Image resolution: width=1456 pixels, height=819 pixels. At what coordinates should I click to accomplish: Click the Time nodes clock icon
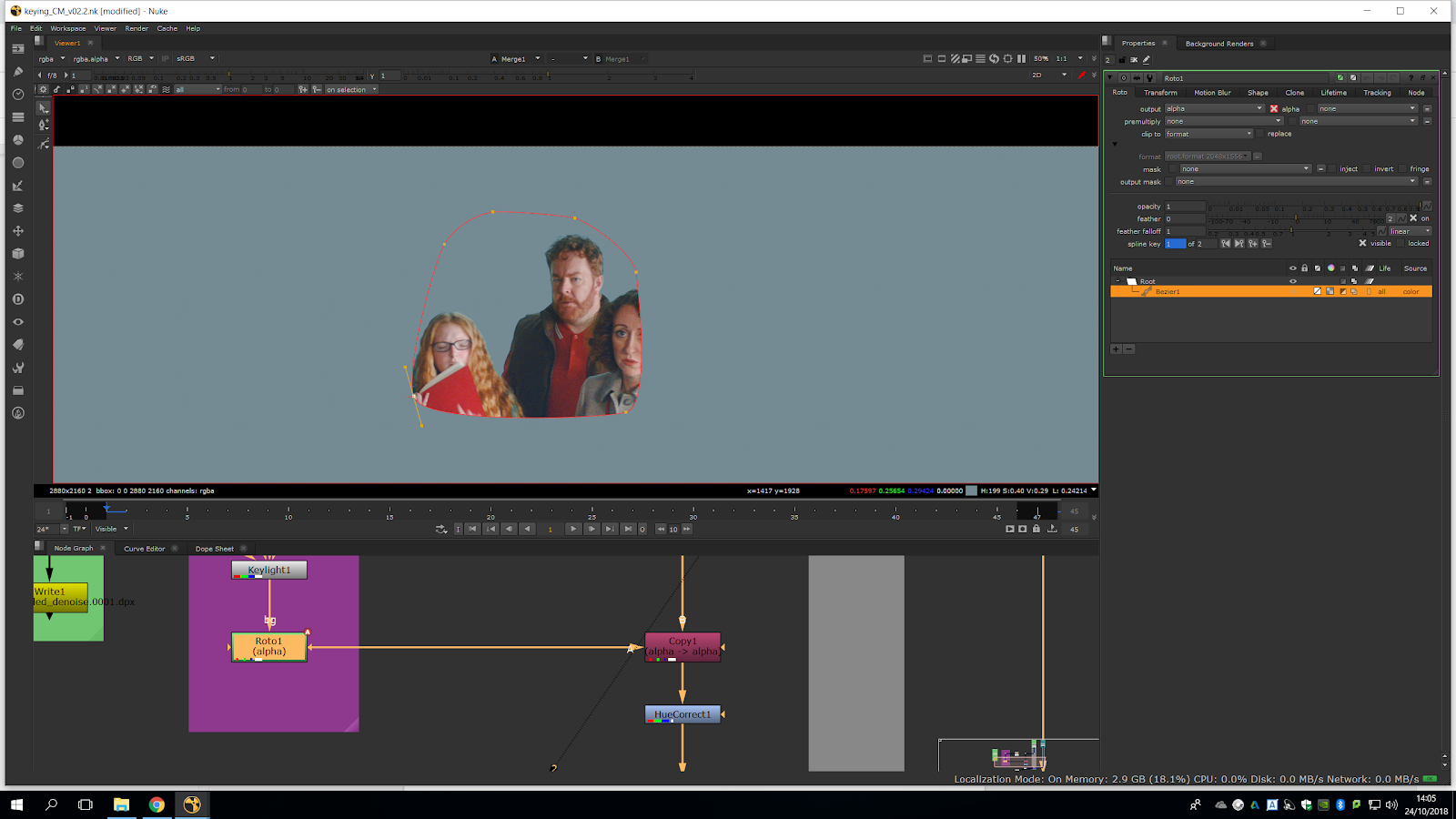pos(17,95)
